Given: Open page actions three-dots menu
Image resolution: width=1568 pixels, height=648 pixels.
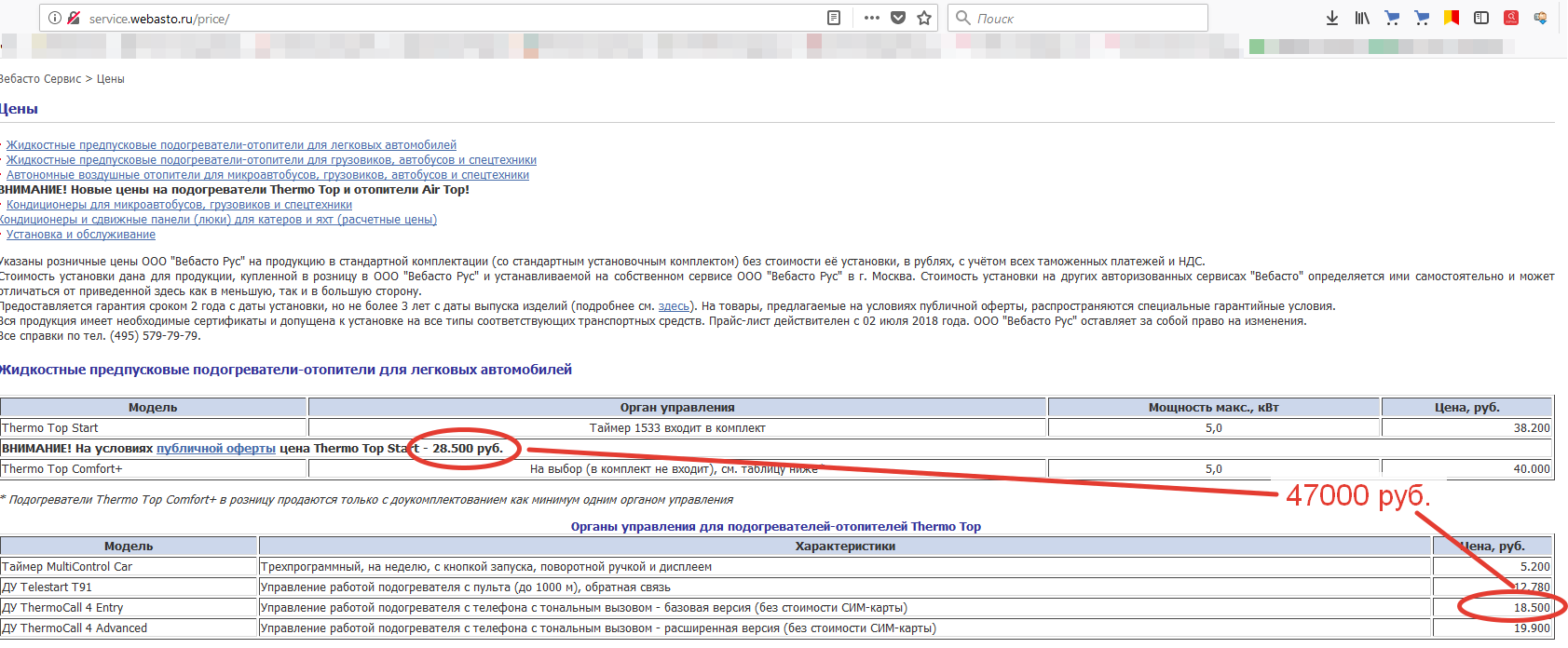Looking at the screenshot, I should [x=871, y=18].
